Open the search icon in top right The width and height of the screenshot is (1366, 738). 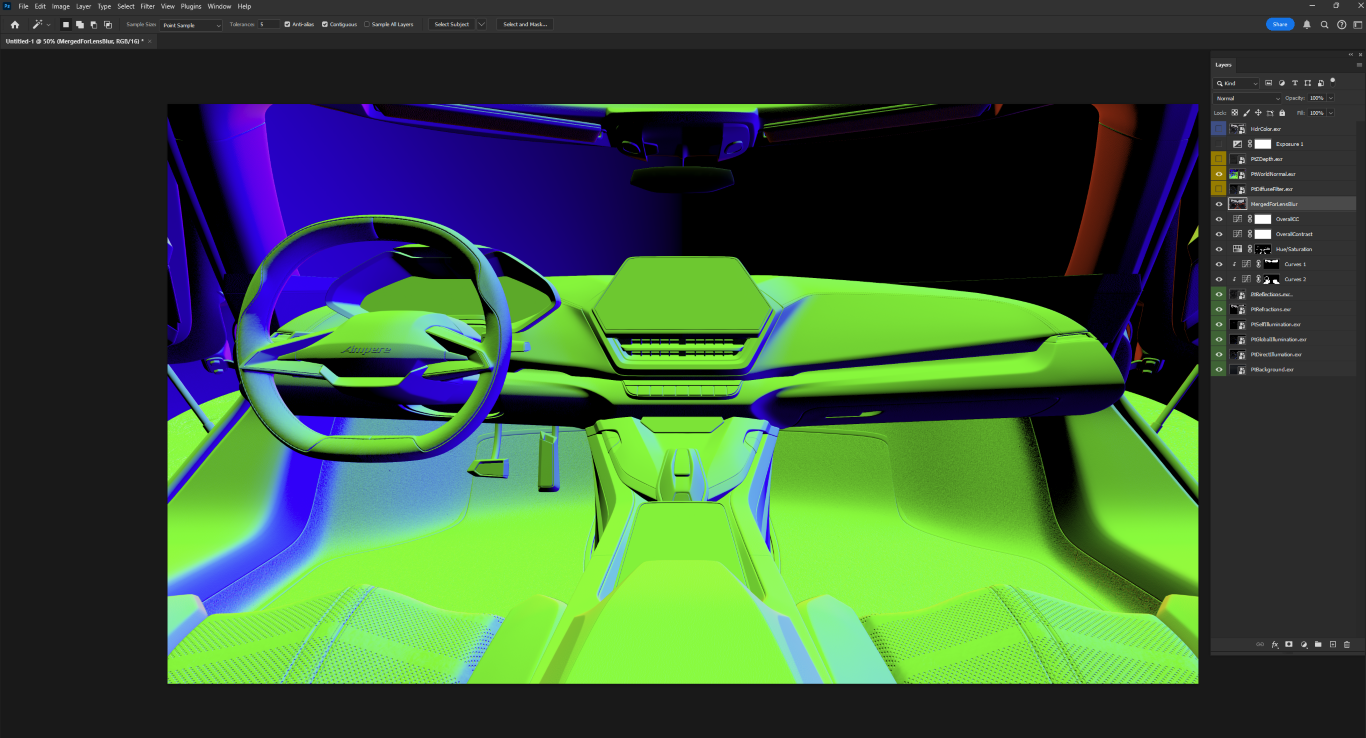1324,24
